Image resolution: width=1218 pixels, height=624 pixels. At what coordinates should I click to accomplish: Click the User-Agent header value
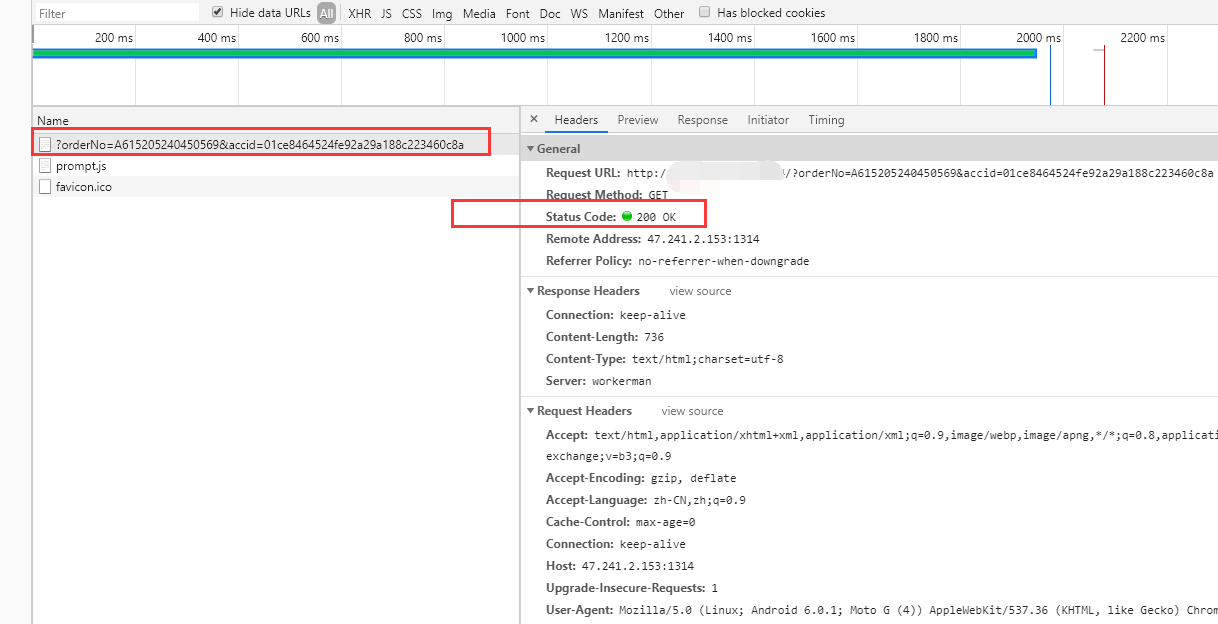918,610
